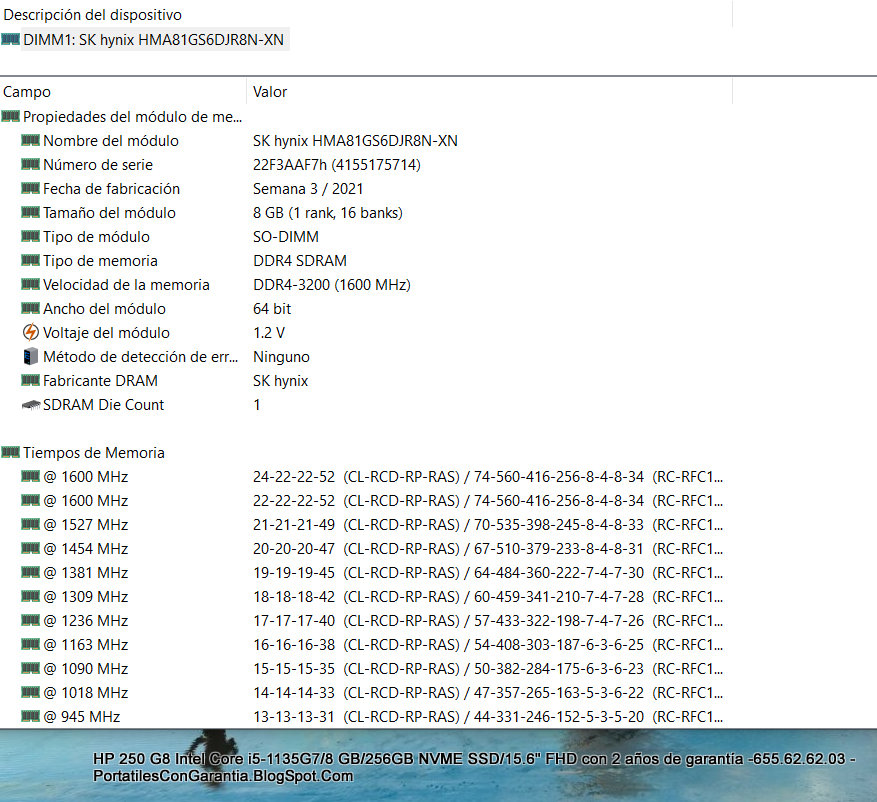This screenshot has width=877, height=802.
Task: Click chip icon beside SDRAM Die Count
Action: coord(31,404)
